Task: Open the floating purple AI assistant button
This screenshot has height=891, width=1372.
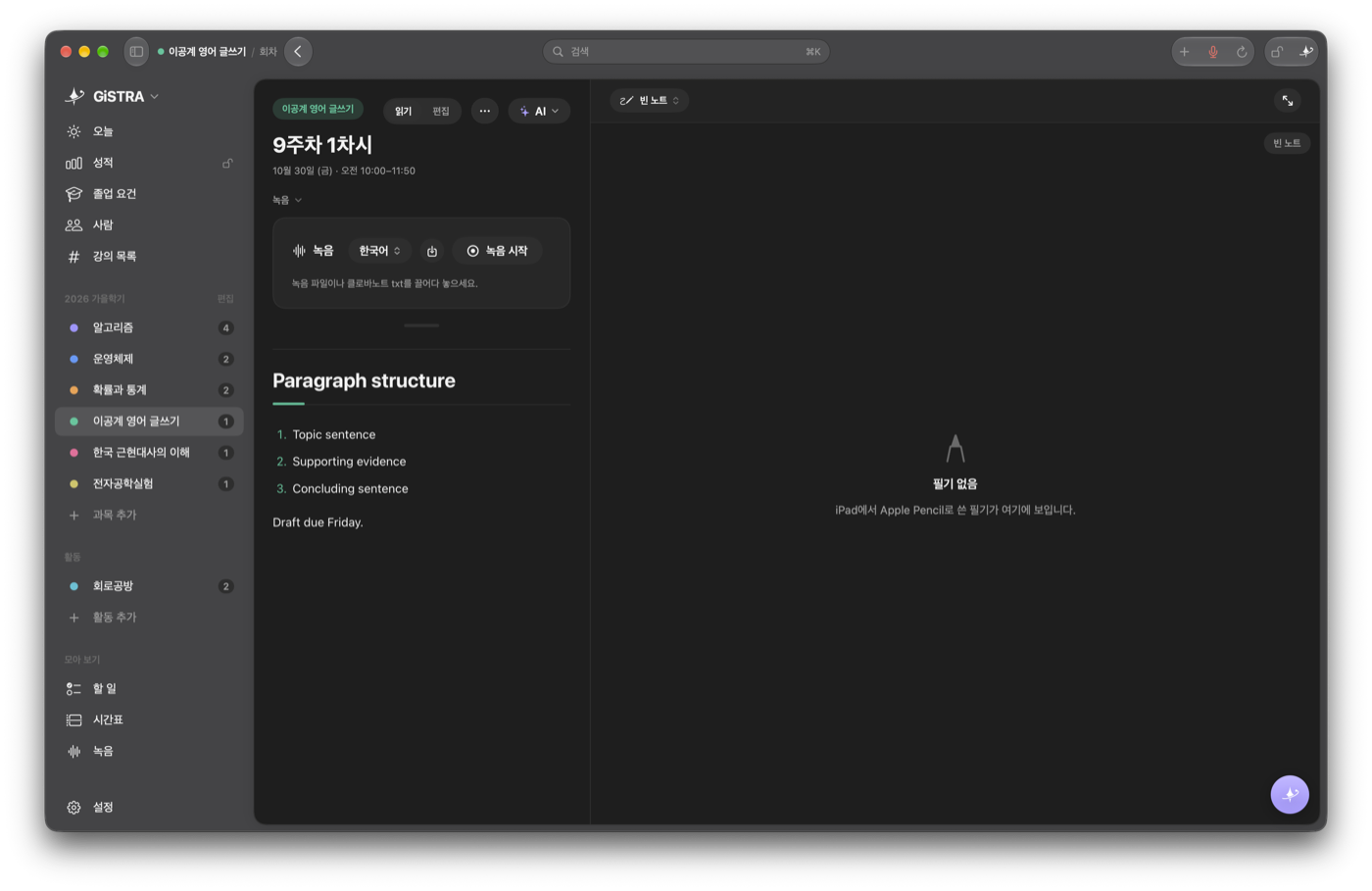Action: click(x=1290, y=794)
